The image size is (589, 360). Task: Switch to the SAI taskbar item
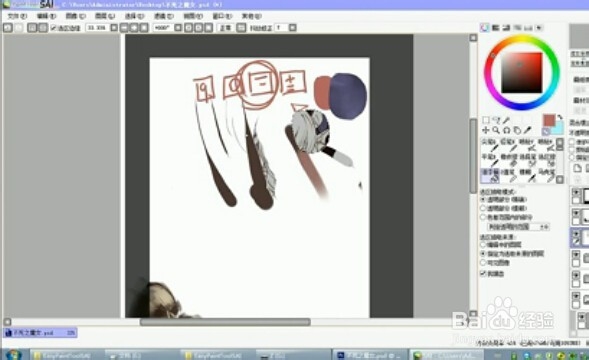click(x=447, y=355)
